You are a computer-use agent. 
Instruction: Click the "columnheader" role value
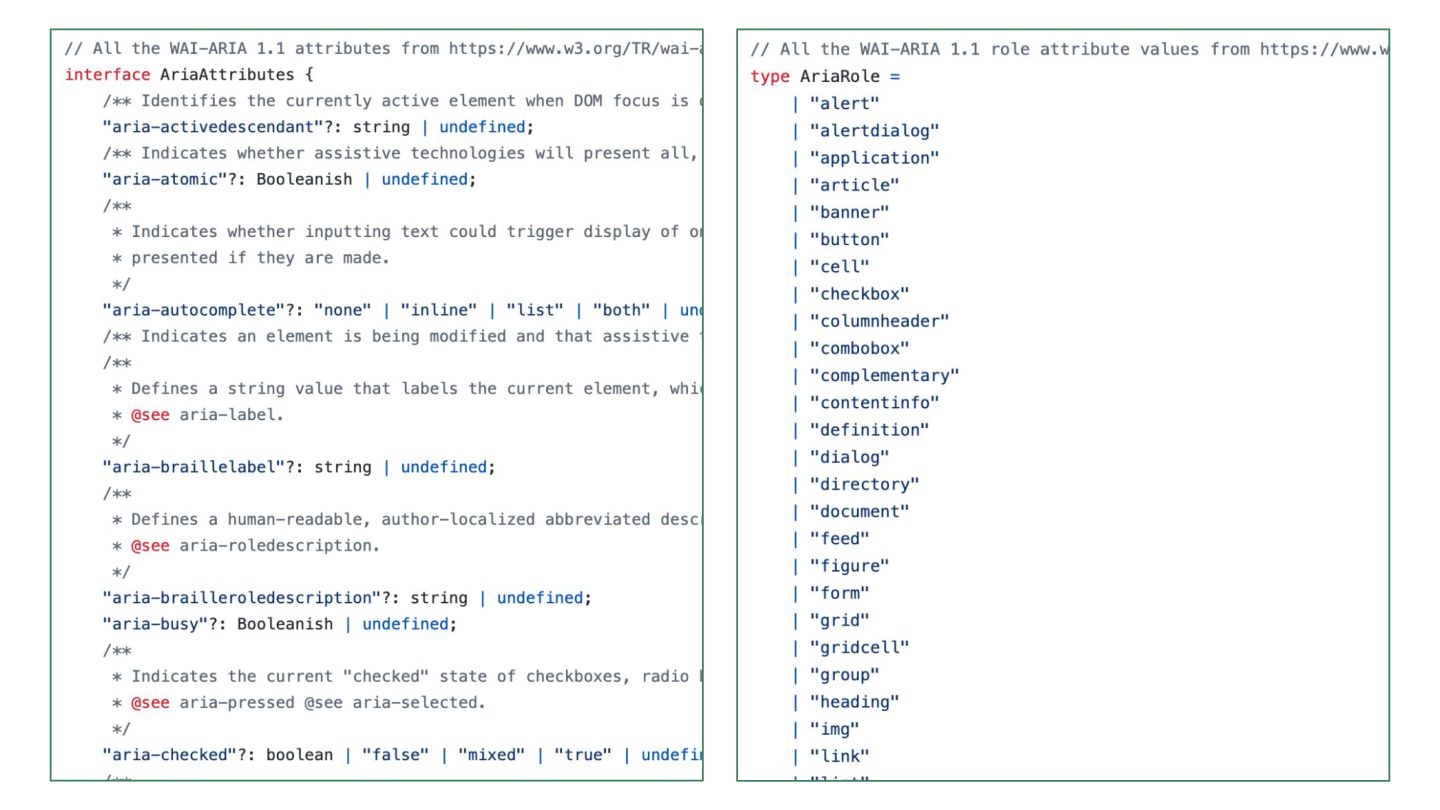(x=879, y=321)
